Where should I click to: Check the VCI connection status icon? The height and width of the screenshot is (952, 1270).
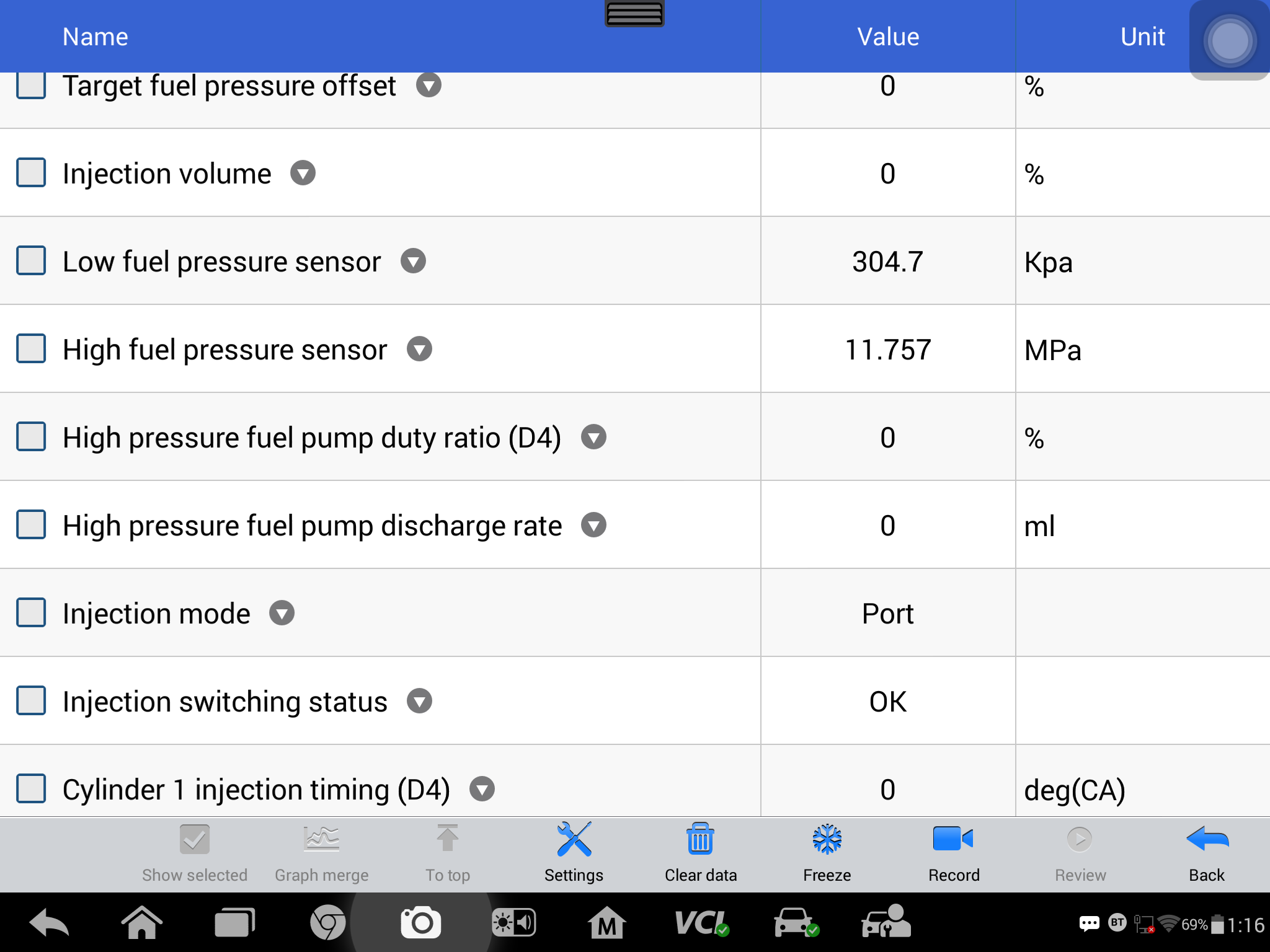point(701,923)
